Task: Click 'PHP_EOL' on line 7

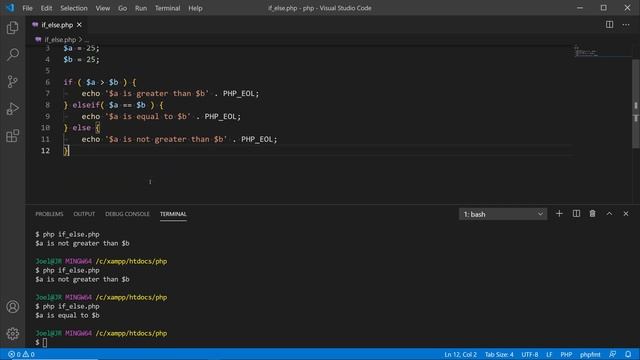Action: [x=239, y=93]
